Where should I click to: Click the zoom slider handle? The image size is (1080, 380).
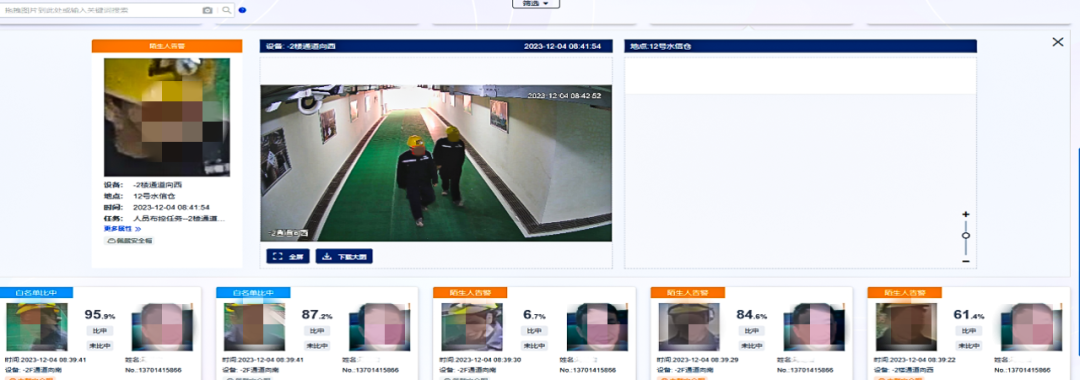coord(966,235)
